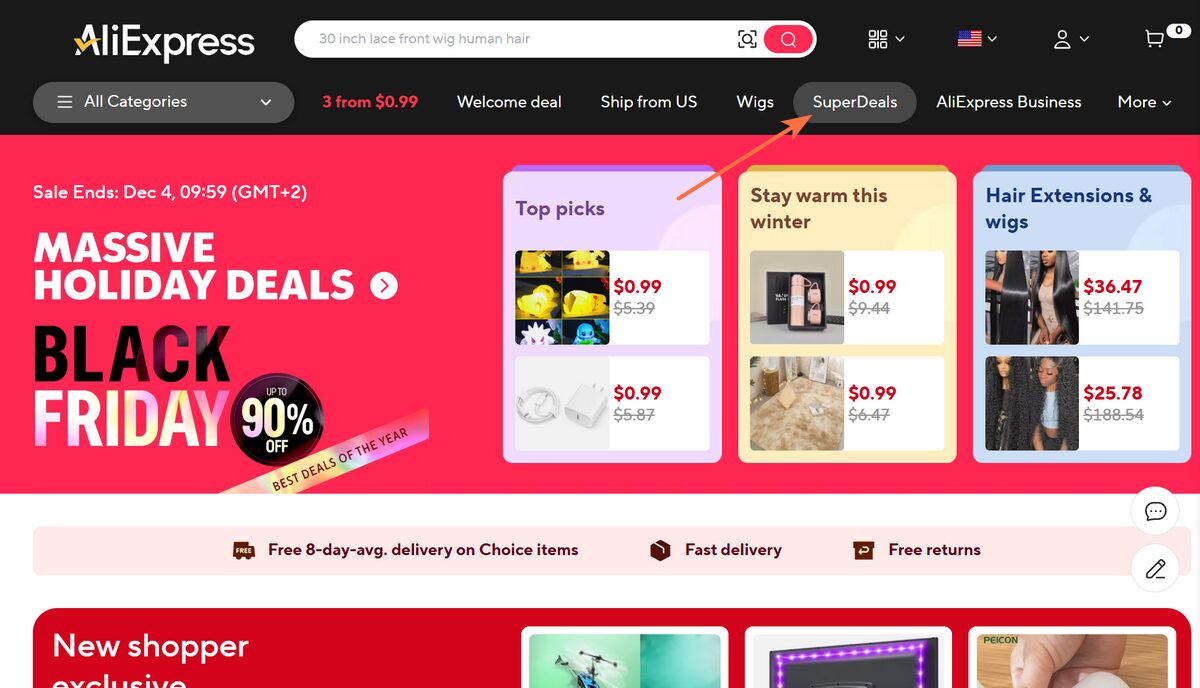Click the 3 from $0.99 link
The height and width of the screenshot is (688, 1200).
click(x=370, y=102)
